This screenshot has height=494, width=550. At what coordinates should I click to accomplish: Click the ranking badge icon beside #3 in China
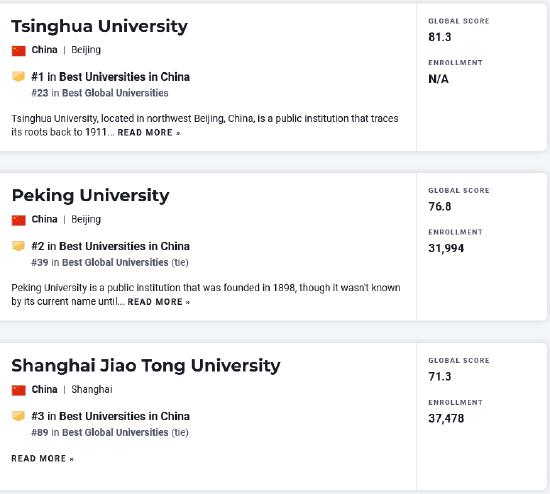tap(18, 416)
